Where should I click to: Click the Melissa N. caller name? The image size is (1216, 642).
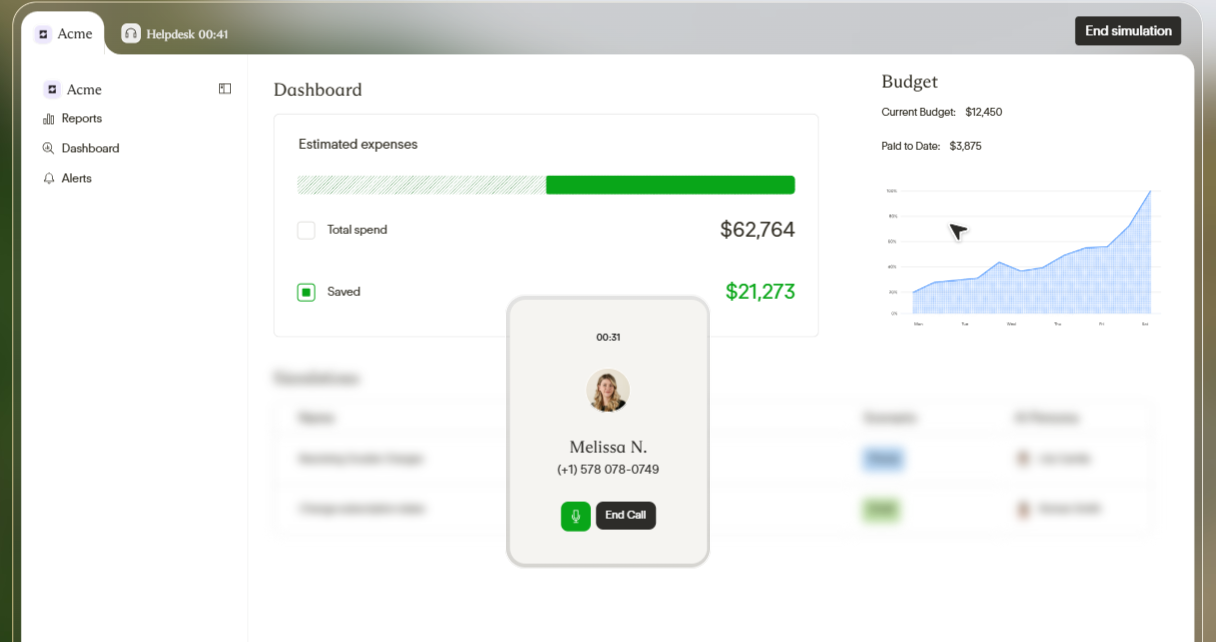(x=608, y=447)
